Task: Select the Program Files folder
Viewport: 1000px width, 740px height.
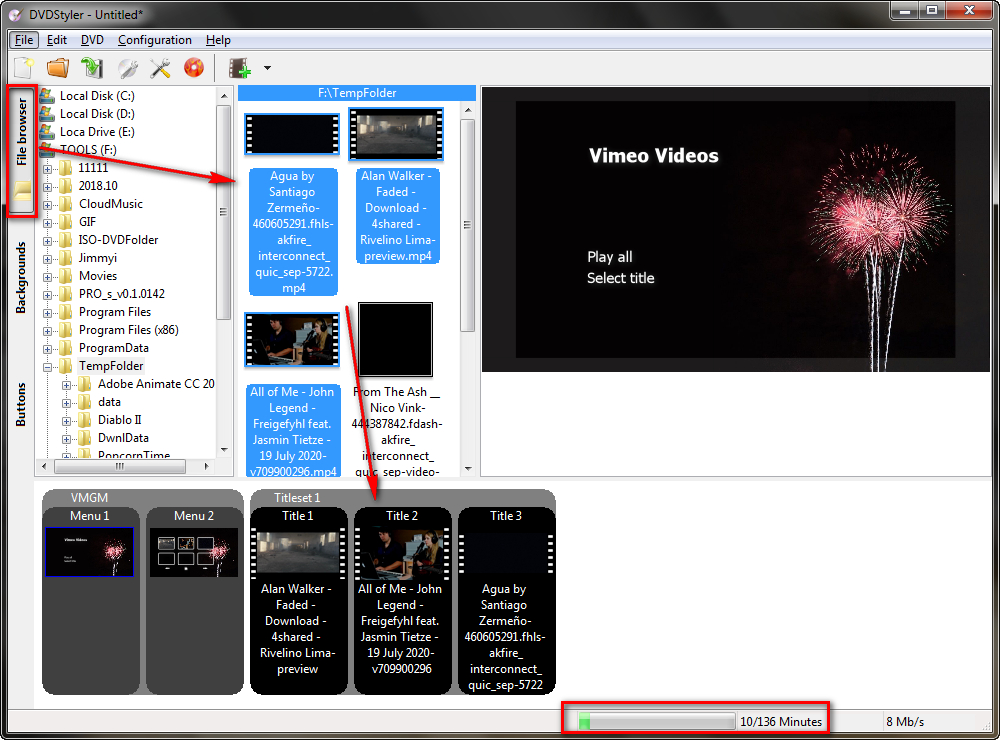Action: pos(115,311)
